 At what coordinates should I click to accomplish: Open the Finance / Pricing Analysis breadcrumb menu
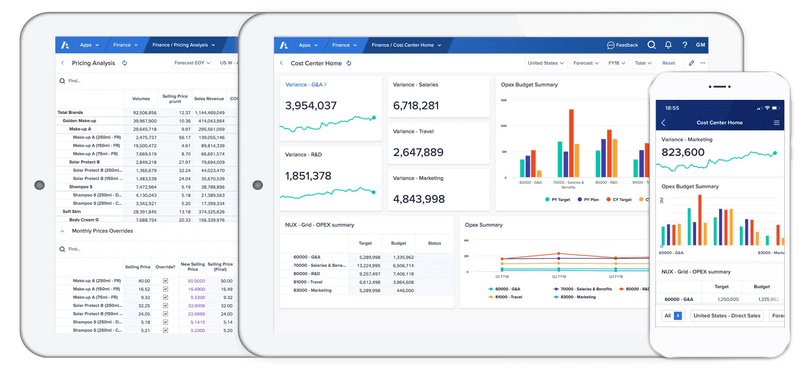tap(183, 45)
